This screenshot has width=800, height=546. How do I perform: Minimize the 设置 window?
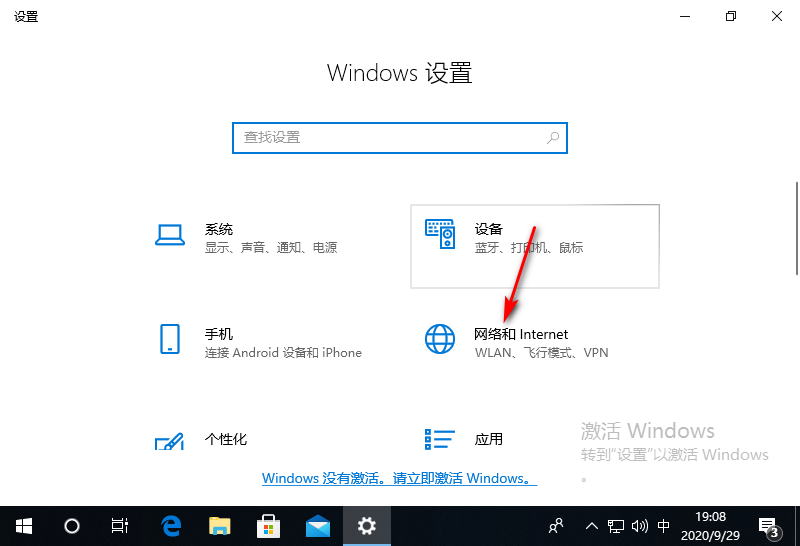(685, 16)
